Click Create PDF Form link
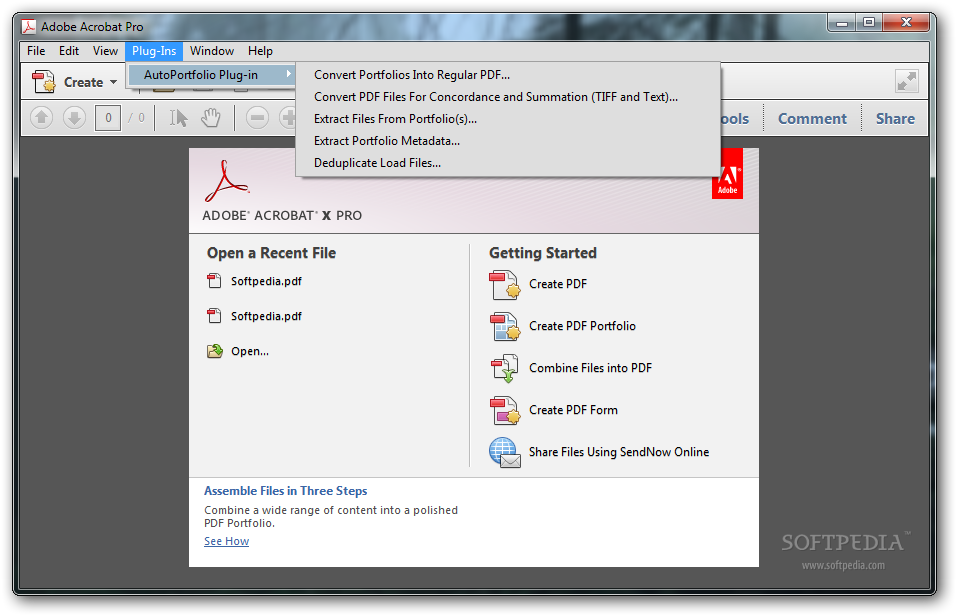The image size is (957, 616). point(573,410)
